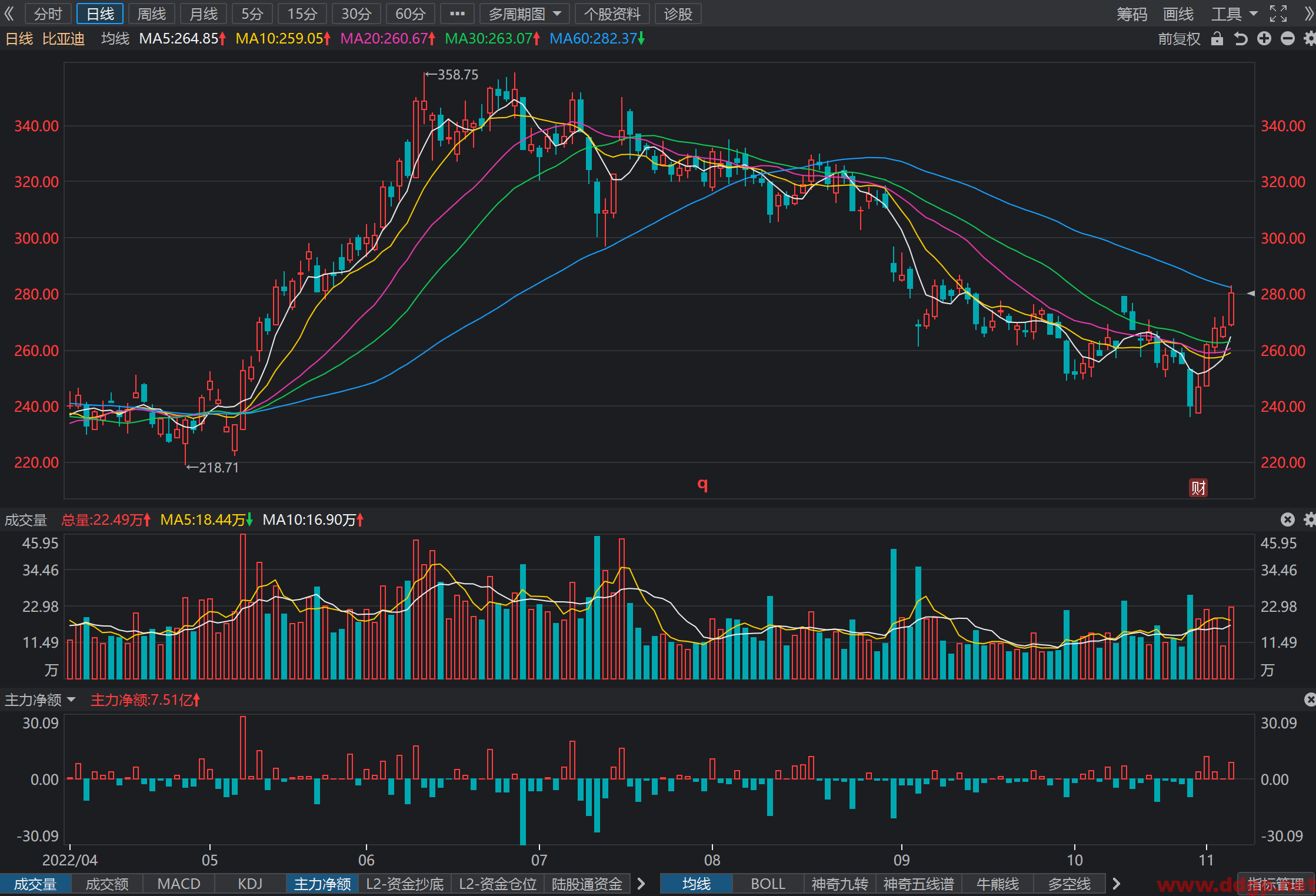Select the 神奇五线谱 indicator tab
The height and width of the screenshot is (896, 1316).
point(919,884)
